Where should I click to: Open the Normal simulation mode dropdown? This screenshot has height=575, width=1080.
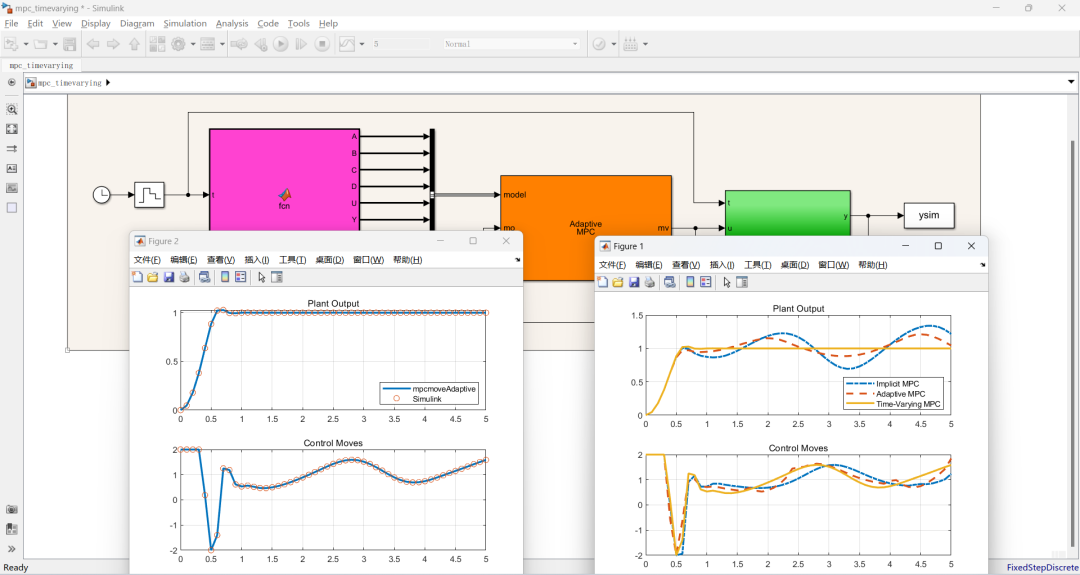pos(511,44)
